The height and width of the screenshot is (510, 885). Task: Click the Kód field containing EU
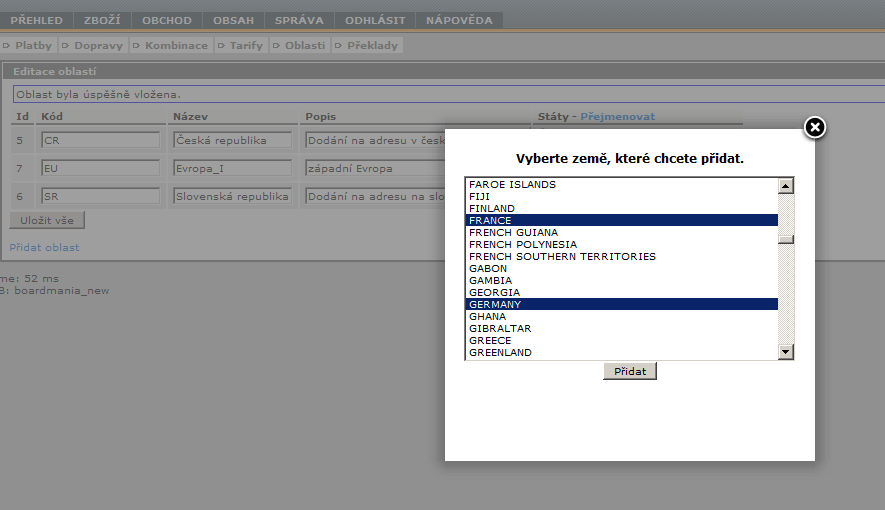click(x=100, y=168)
